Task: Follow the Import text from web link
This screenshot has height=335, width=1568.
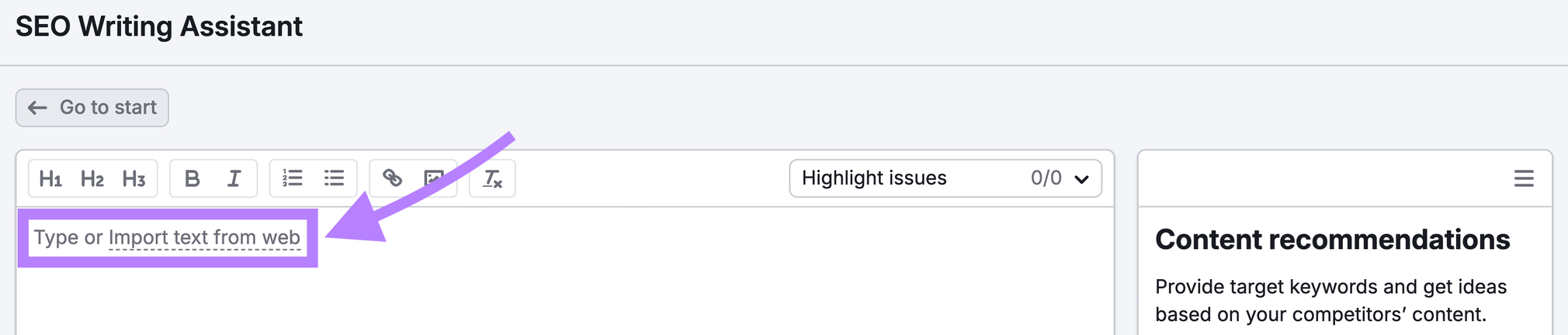Action: pyautogui.click(x=204, y=237)
